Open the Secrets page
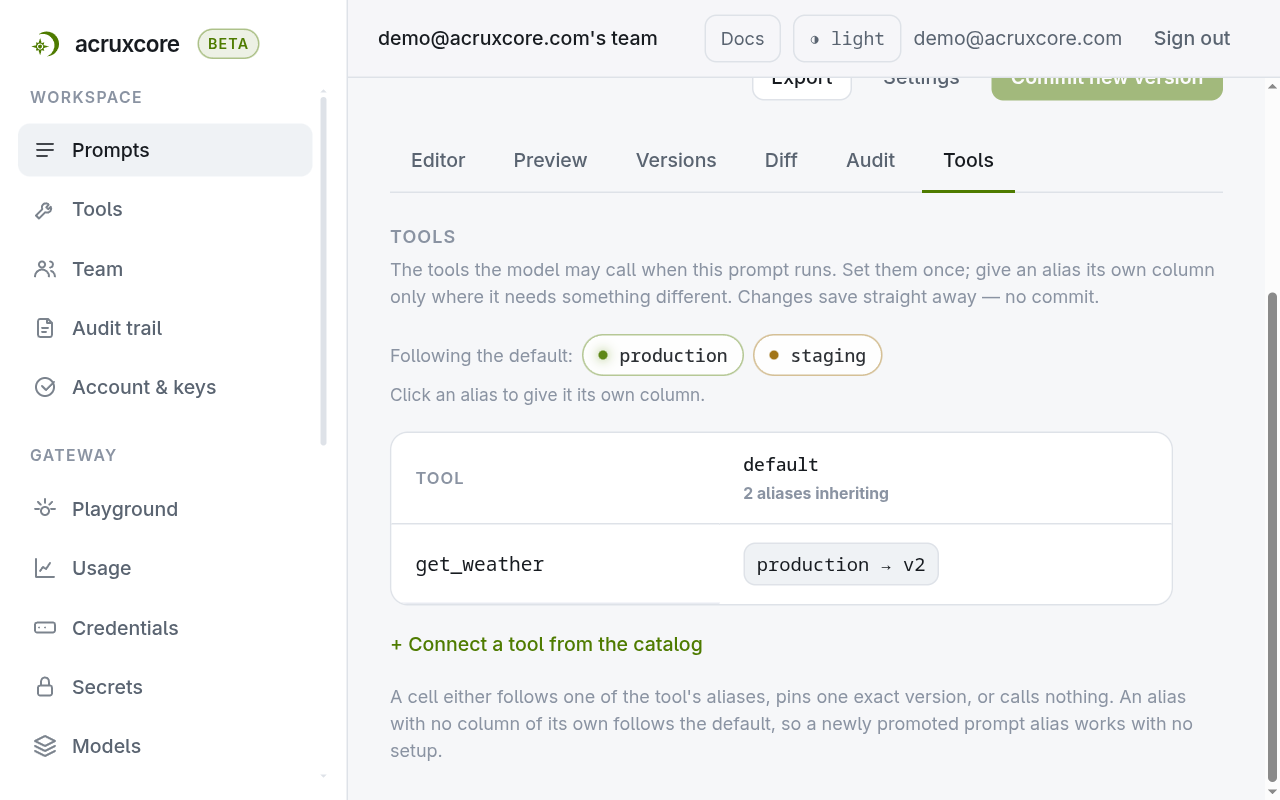Viewport: 1280px width, 800px height. tap(165, 687)
